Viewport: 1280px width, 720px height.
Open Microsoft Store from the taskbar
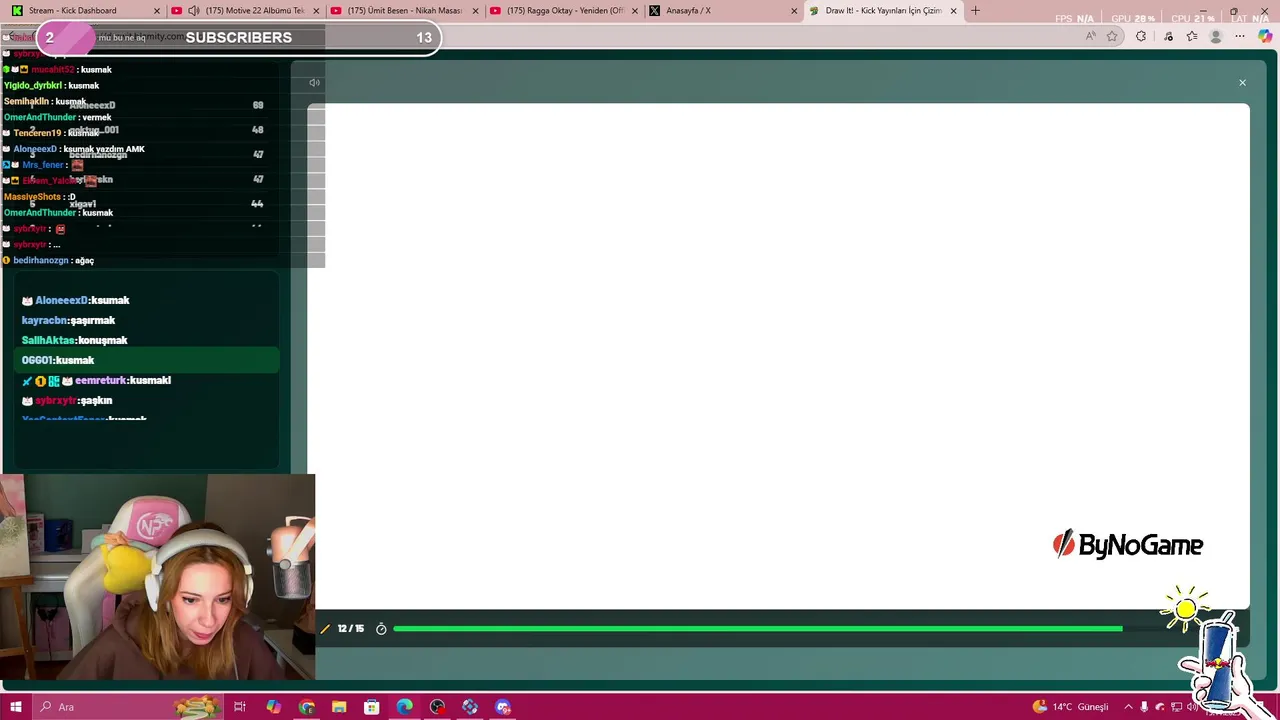pyautogui.click(x=371, y=707)
